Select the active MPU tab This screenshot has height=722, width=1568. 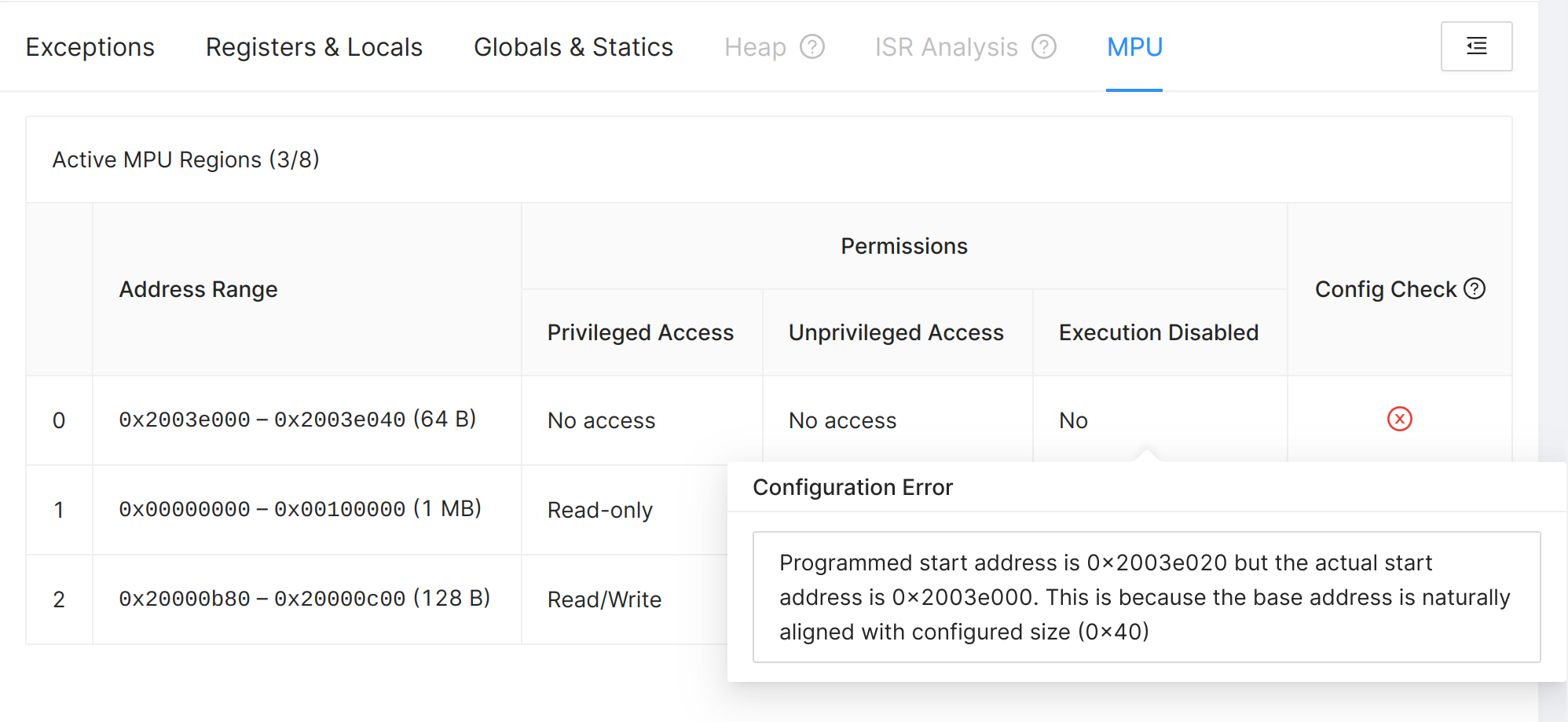tap(1134, 47)
